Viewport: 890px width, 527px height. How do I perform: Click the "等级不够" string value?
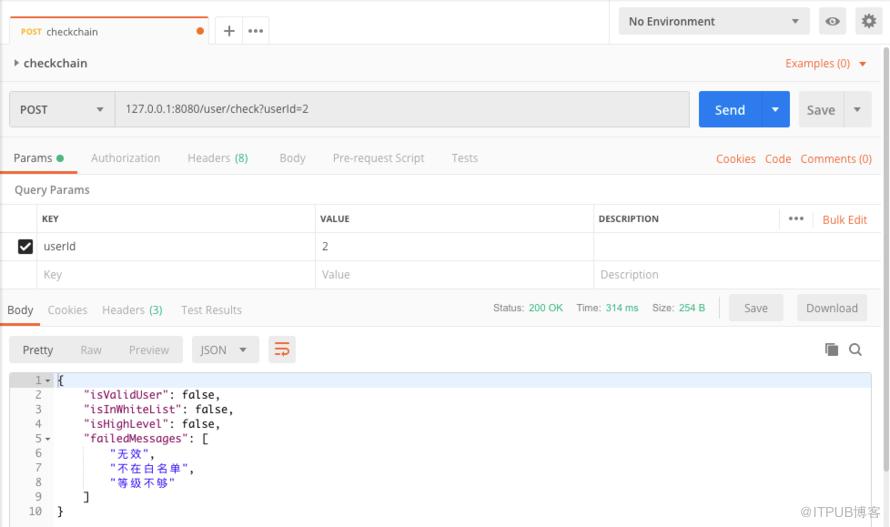click(x=142, y=483)
